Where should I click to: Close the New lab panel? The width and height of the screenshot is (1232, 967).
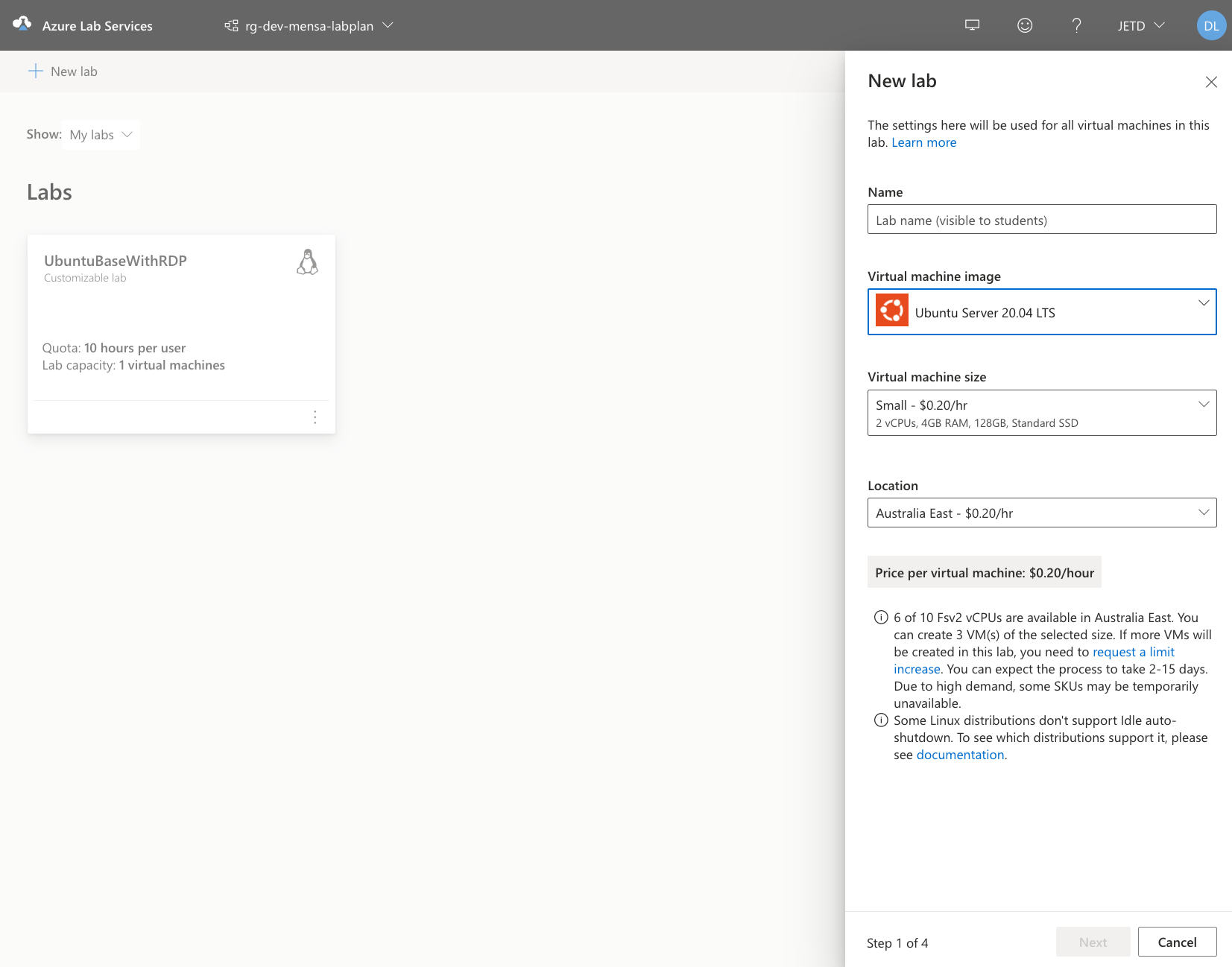pyautogui.click(x=1211, y=82)
